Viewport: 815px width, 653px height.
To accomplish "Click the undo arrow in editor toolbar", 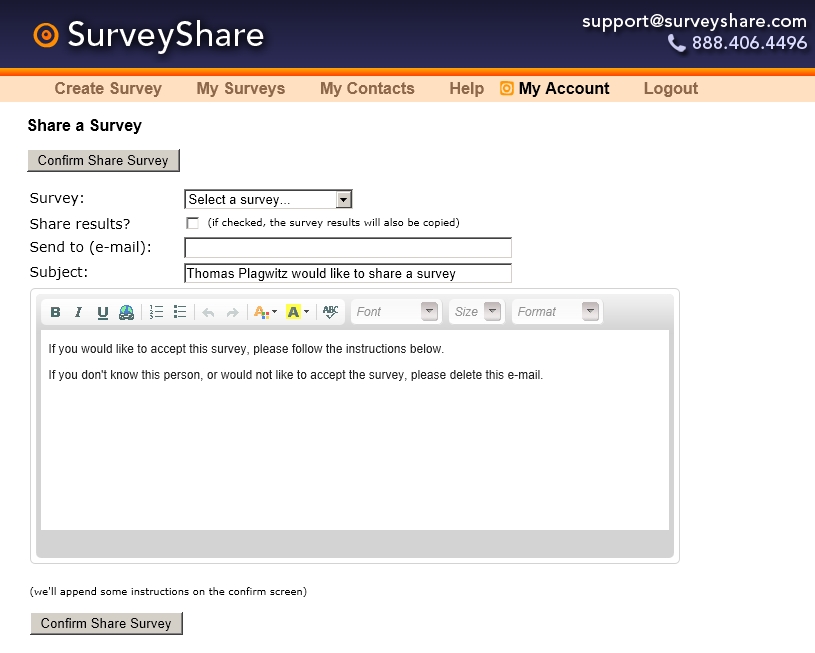I will (x=208, y=312).
